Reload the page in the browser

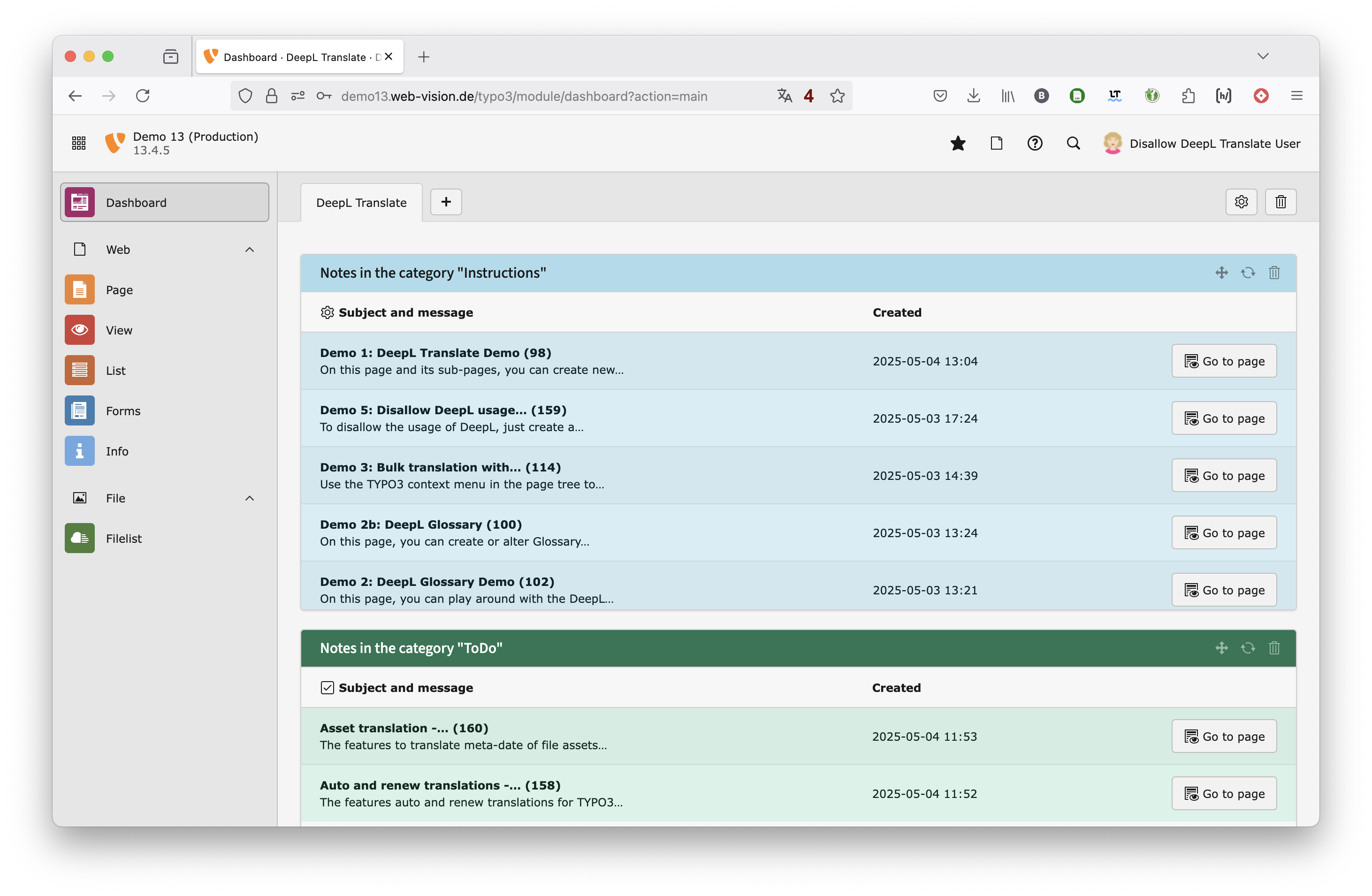tap(143, 96)
